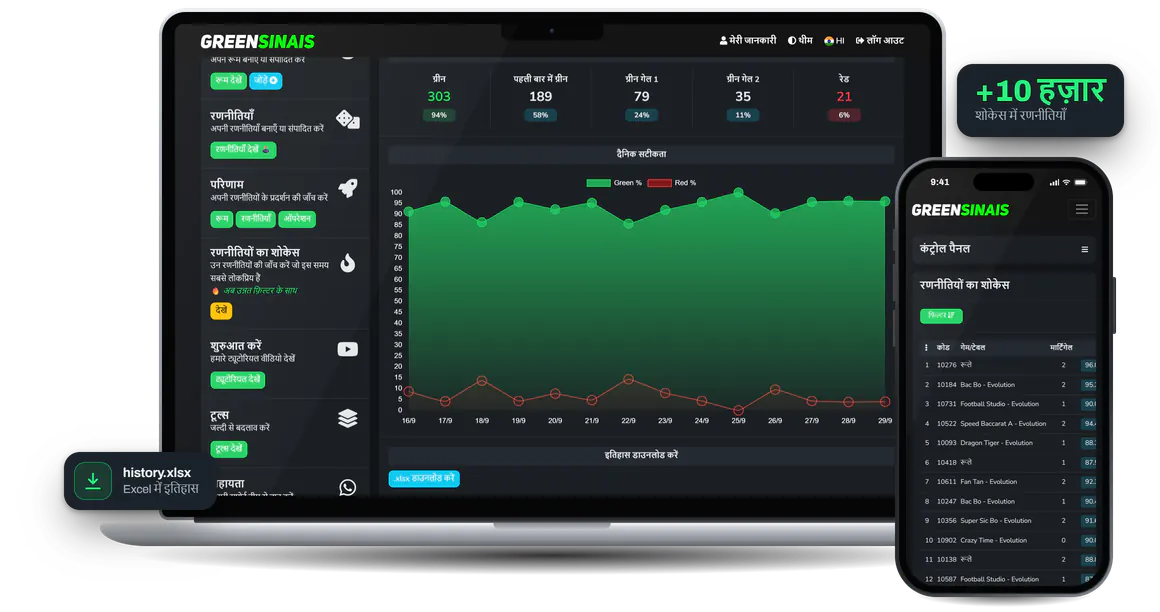
Task: Click the मार्टिंगेल column header on phone
Action: (x=1061, y=347)
